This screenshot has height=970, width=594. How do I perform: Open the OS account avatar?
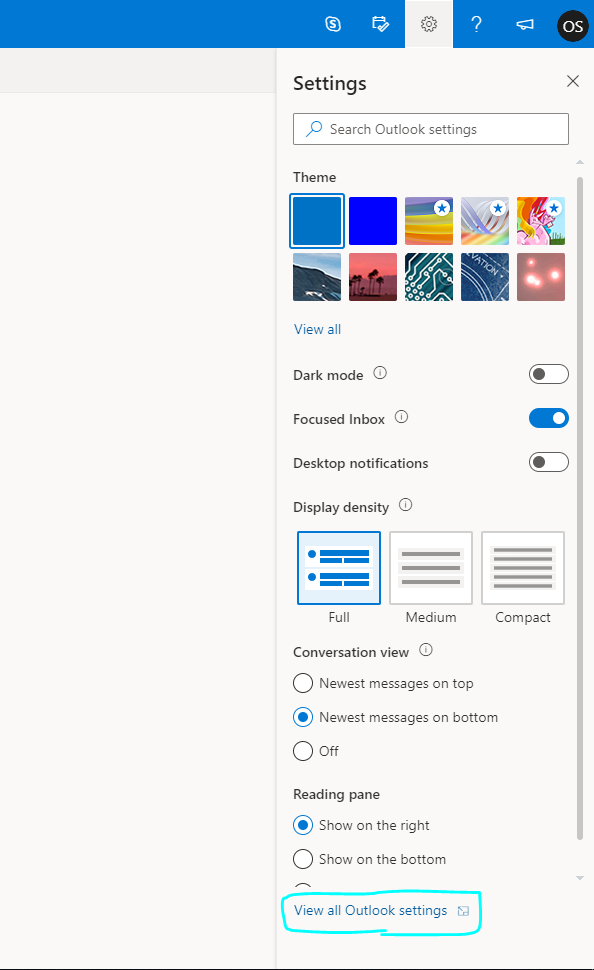(572, 26)
